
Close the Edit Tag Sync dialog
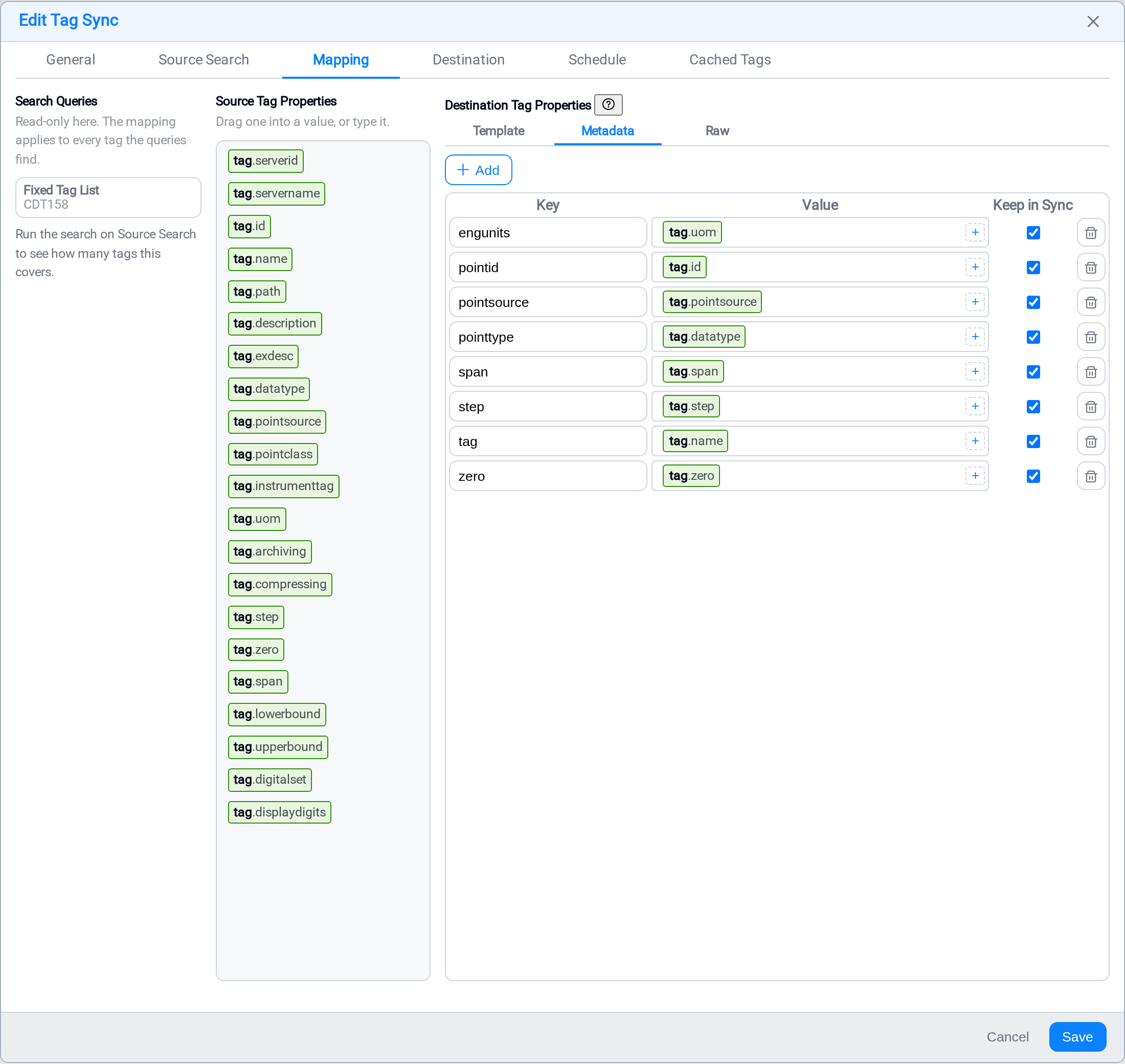(x=1093, y=21)
